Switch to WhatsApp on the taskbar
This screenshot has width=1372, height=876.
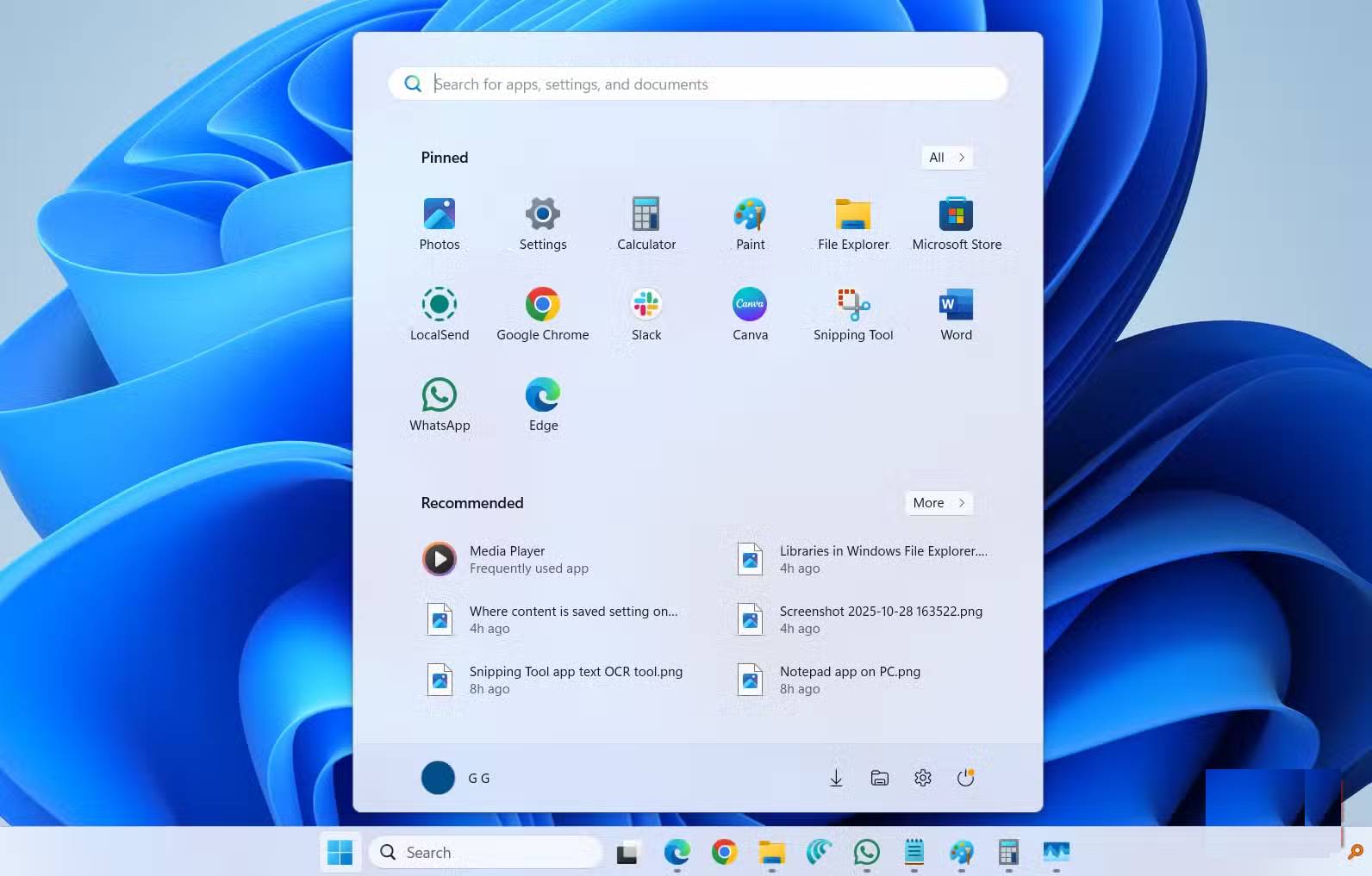point(866,852)
